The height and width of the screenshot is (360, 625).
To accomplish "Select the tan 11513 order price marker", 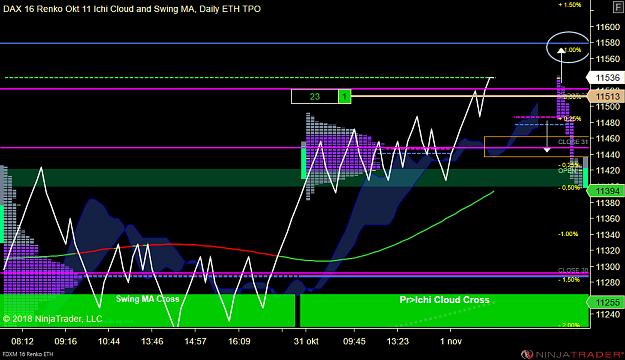I will [x=605, y=96].
